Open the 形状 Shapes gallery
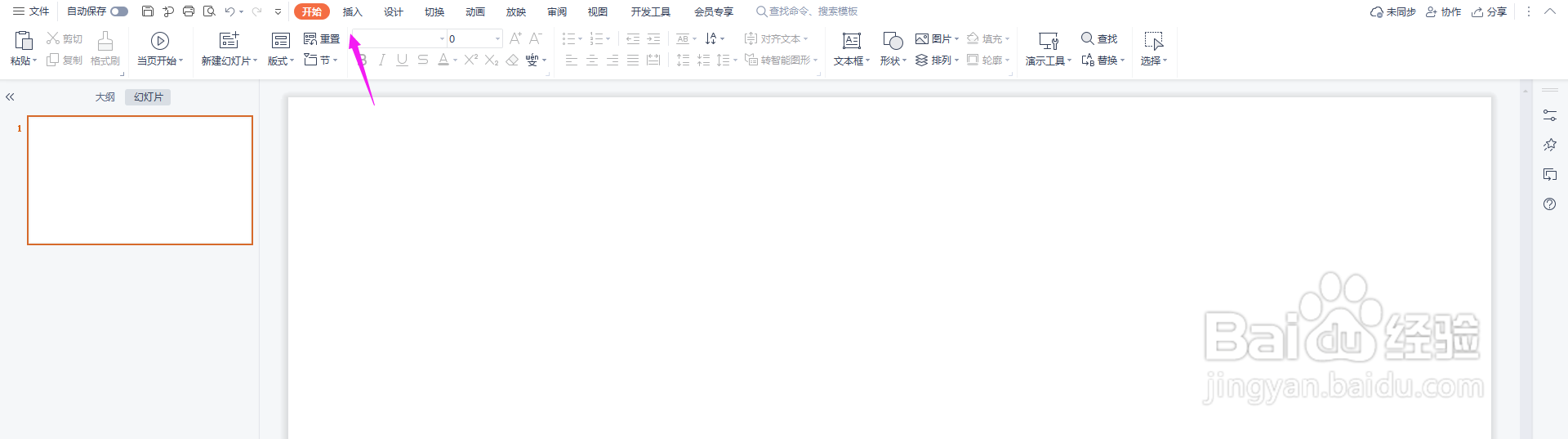 893,49
